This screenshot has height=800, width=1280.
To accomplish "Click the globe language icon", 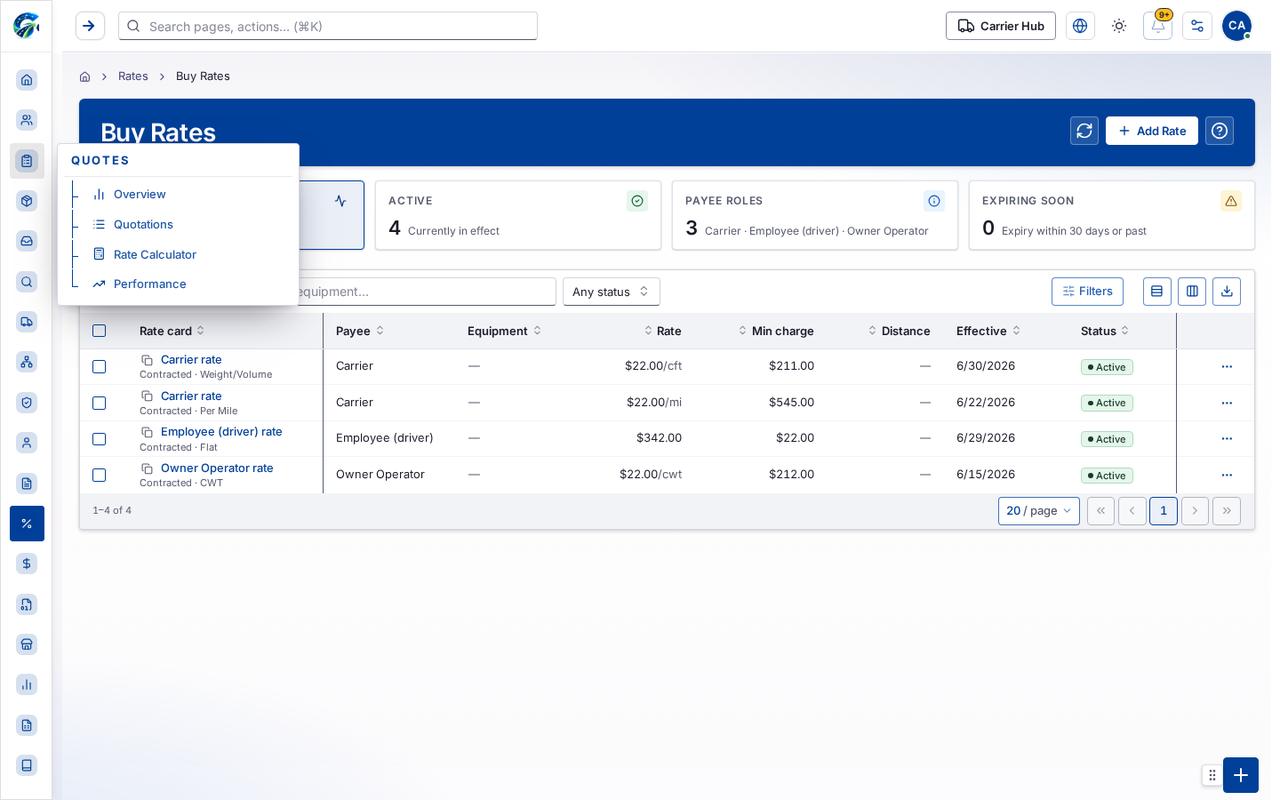I will point(1080,26).
